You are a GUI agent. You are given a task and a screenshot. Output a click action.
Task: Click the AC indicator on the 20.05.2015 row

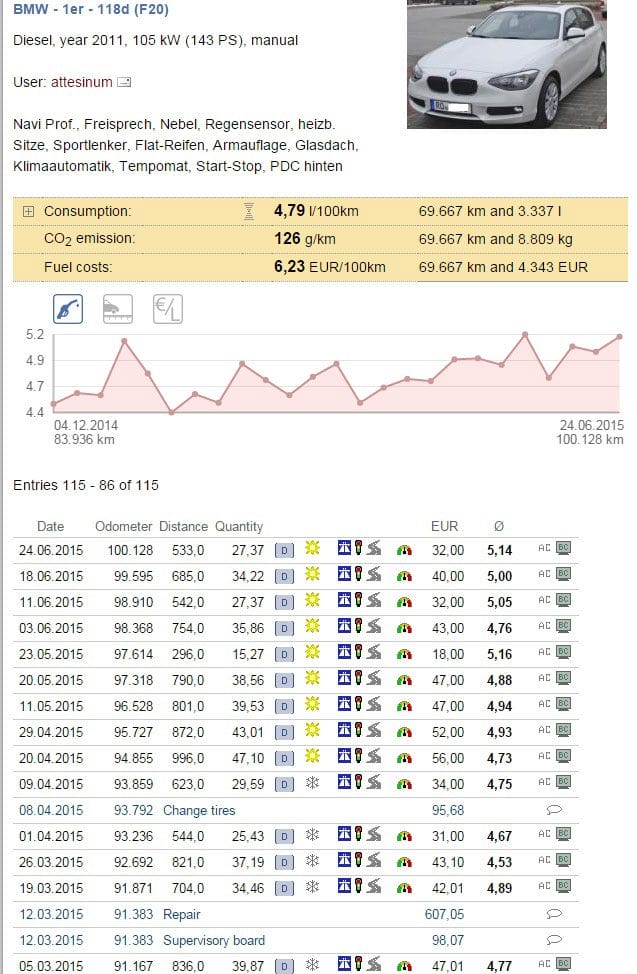544,680
